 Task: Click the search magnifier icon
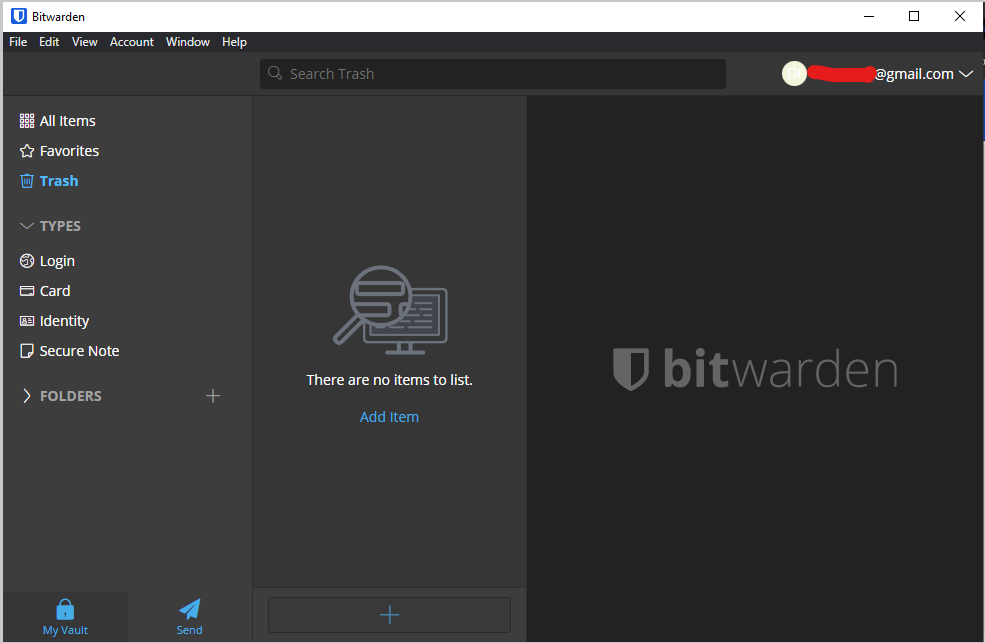point(275,73)
